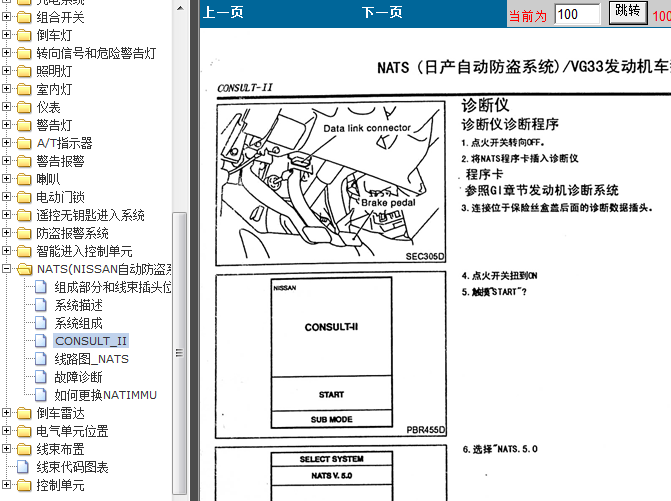Expand the 智能进入控制单元 node

6,250
